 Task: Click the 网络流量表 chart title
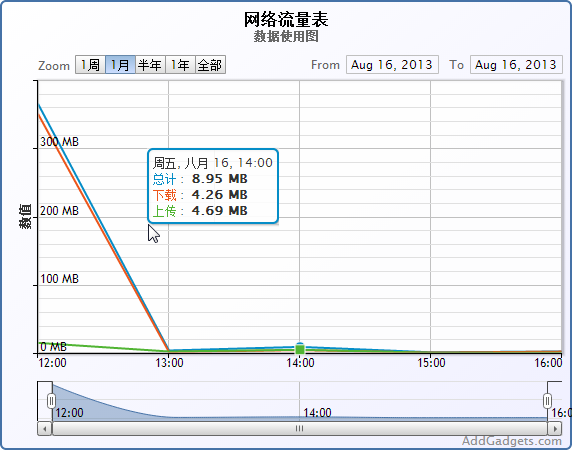(286, 20)
